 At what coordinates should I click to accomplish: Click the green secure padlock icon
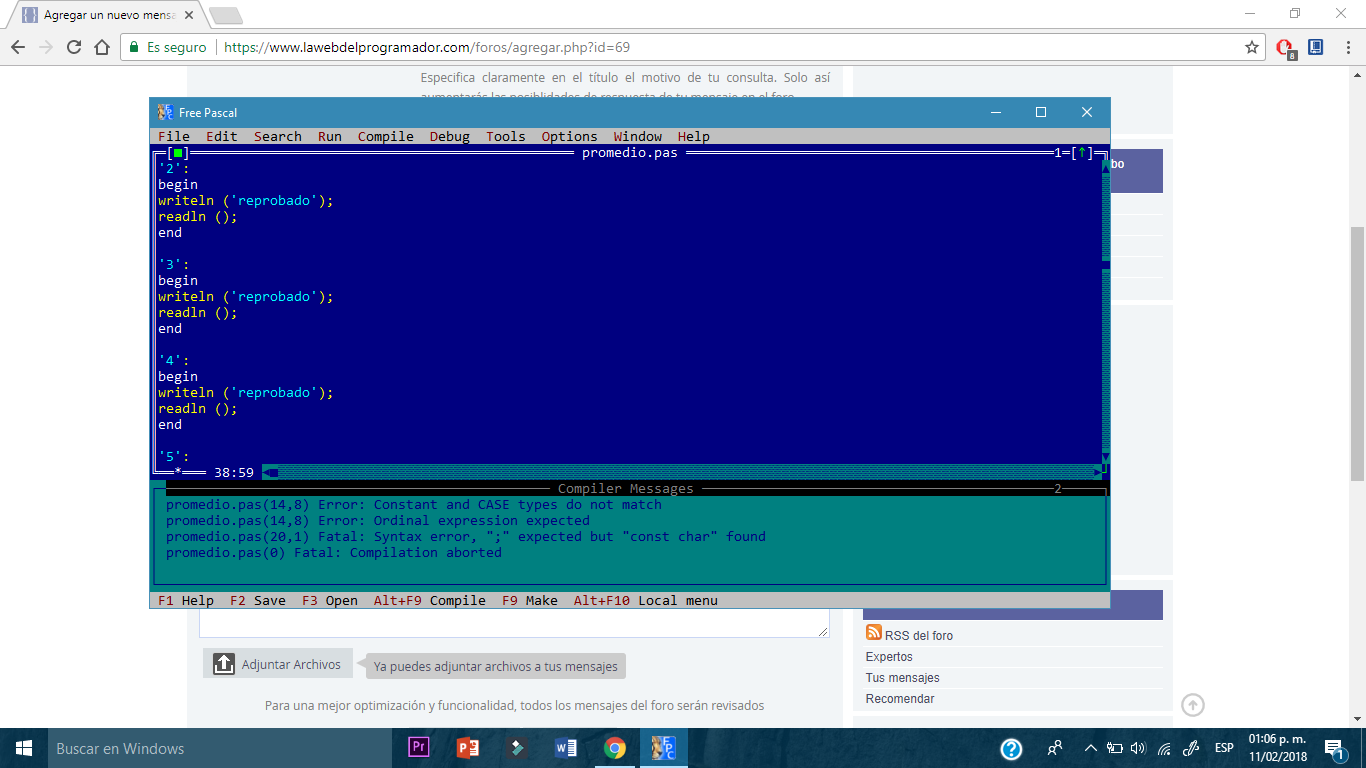134,47
